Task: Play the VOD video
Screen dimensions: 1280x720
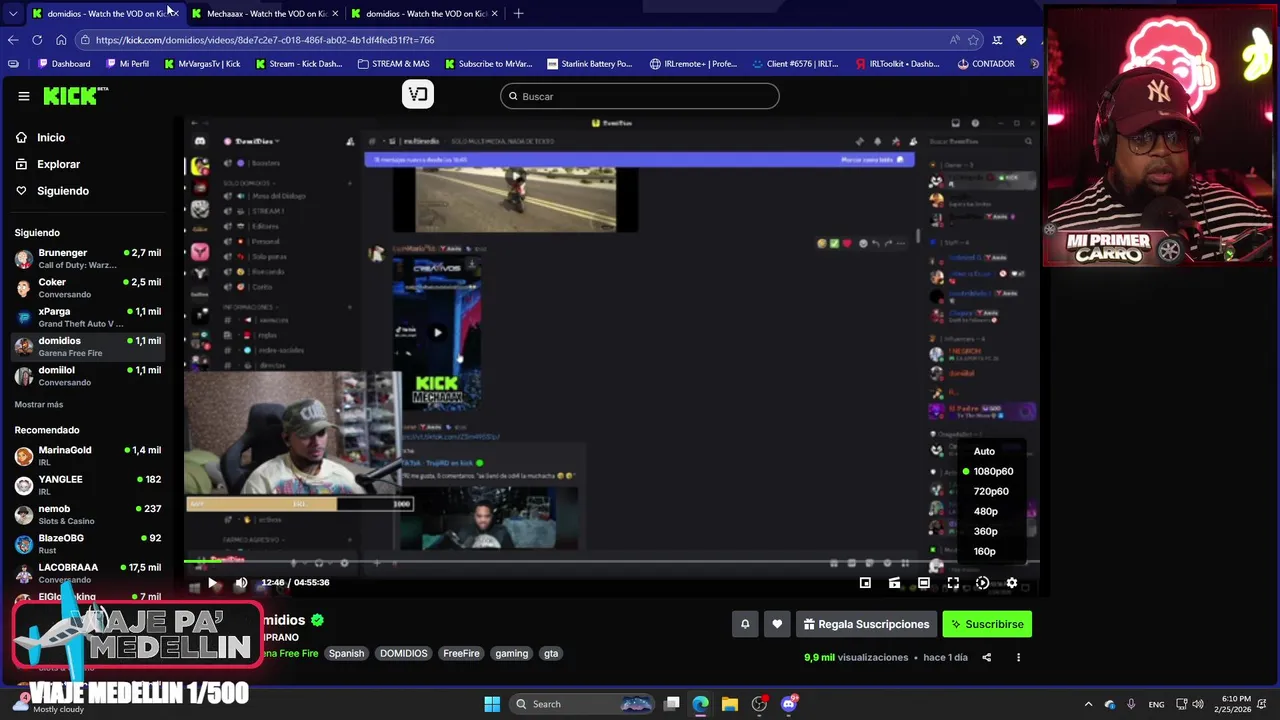Action: click(x=212, y=583)
